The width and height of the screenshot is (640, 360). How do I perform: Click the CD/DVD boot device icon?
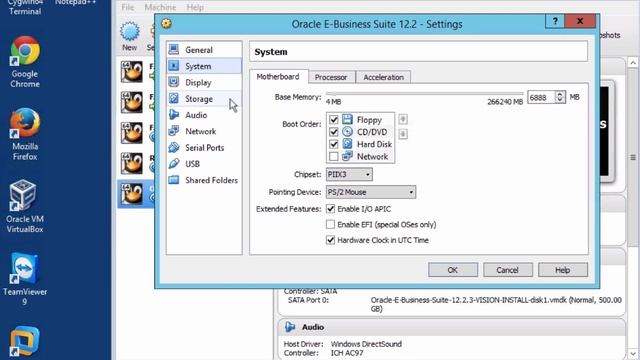347,131
